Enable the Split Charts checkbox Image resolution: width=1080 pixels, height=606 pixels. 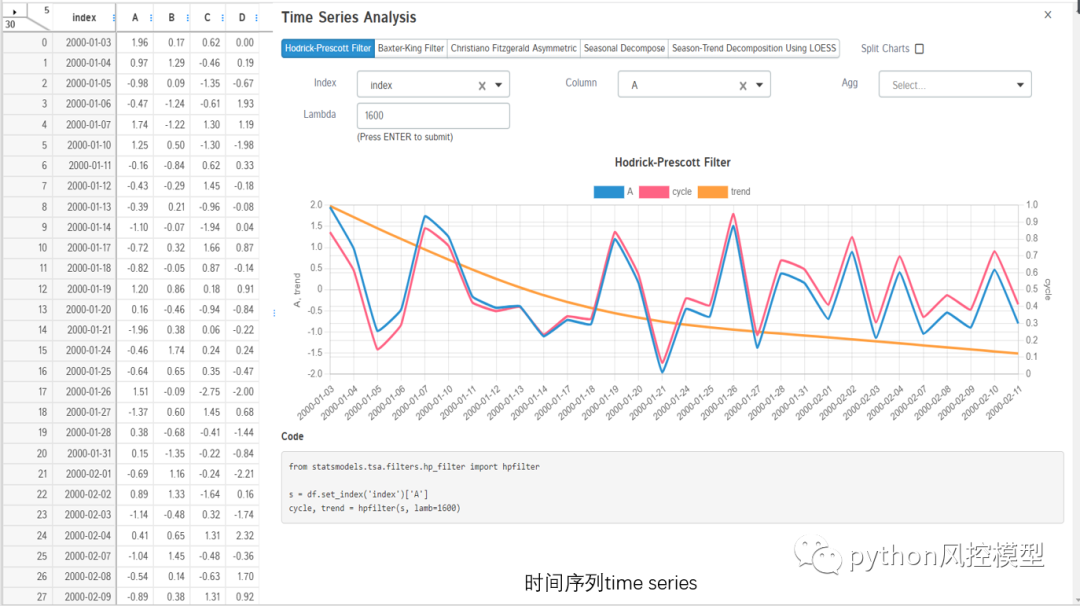920,49
